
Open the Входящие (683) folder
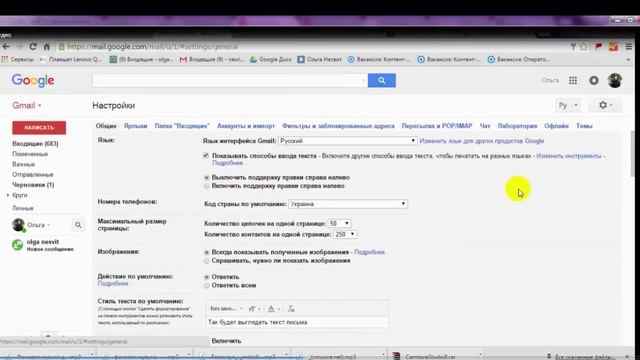pyautogui.click(x=35, y=144)
